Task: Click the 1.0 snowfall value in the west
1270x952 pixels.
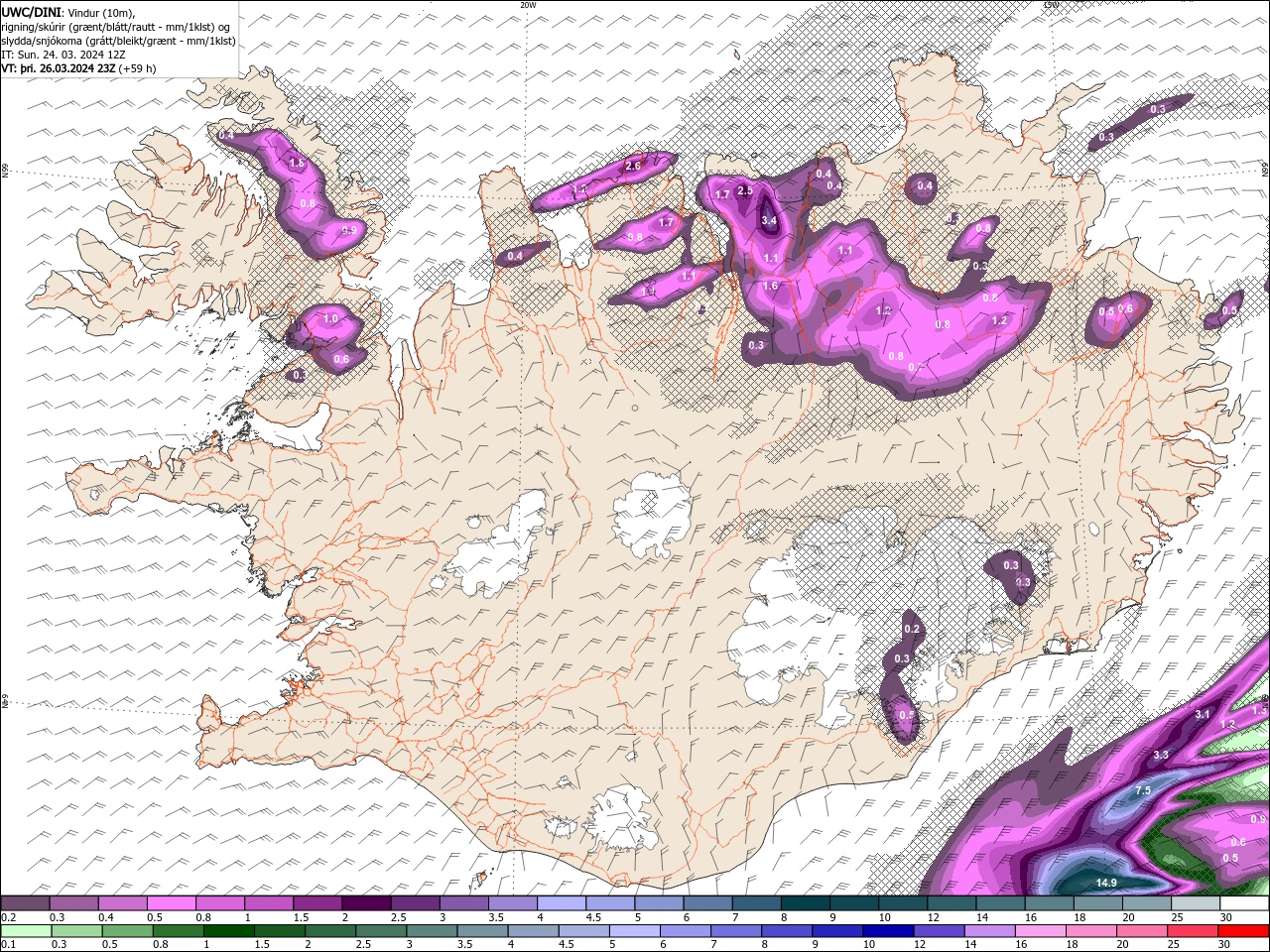Action: pyautogui.click(x=331, y=318)
